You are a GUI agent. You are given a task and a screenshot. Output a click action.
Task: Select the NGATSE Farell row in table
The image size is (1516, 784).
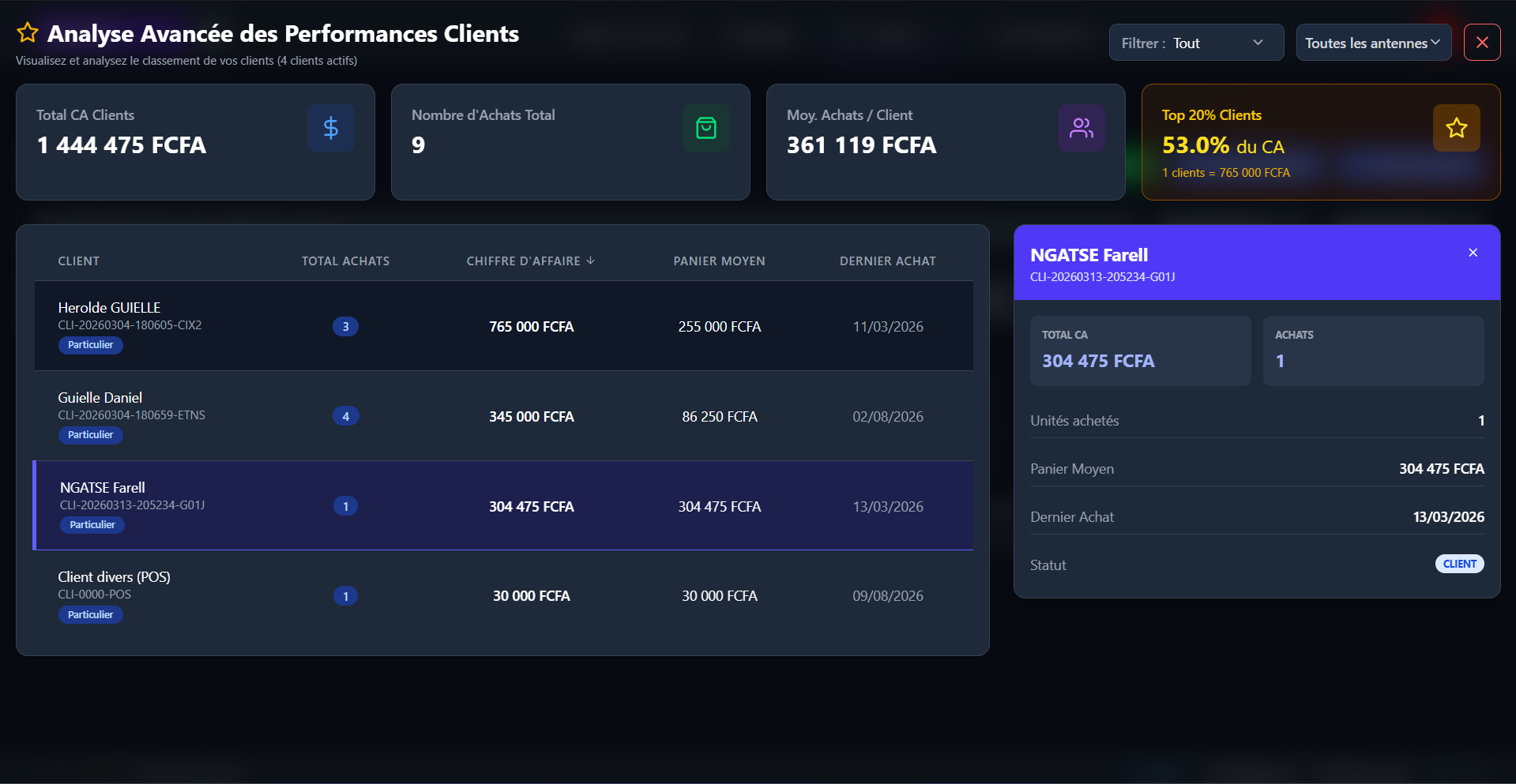tap(504, 505)
